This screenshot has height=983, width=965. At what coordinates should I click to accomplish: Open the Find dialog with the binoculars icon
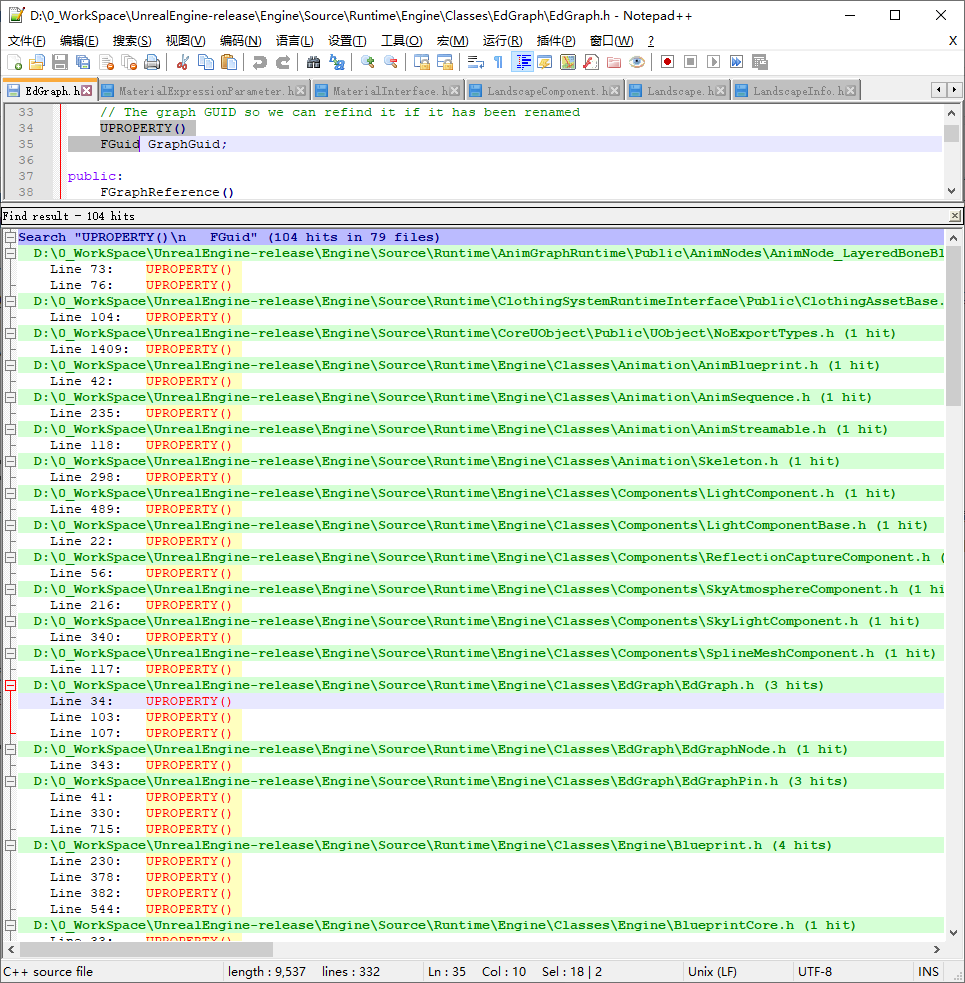point(313,61)
